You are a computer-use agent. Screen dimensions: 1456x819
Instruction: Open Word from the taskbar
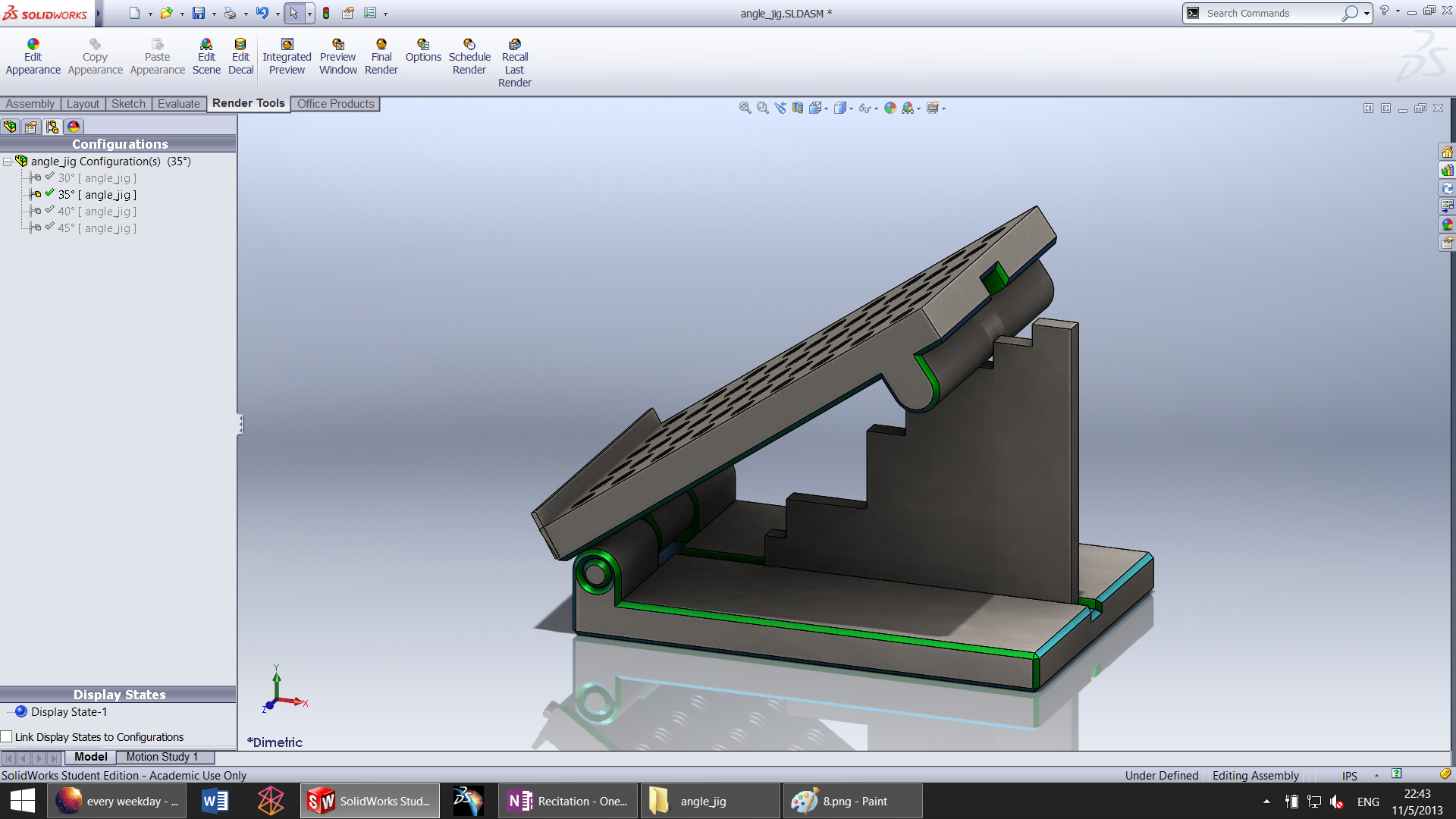tap(215, 801)
